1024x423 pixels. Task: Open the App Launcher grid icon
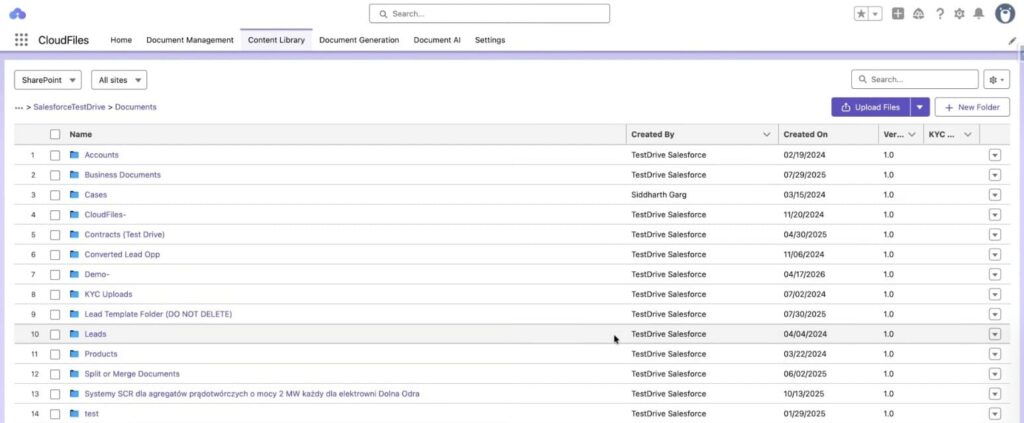pos(22,40)
